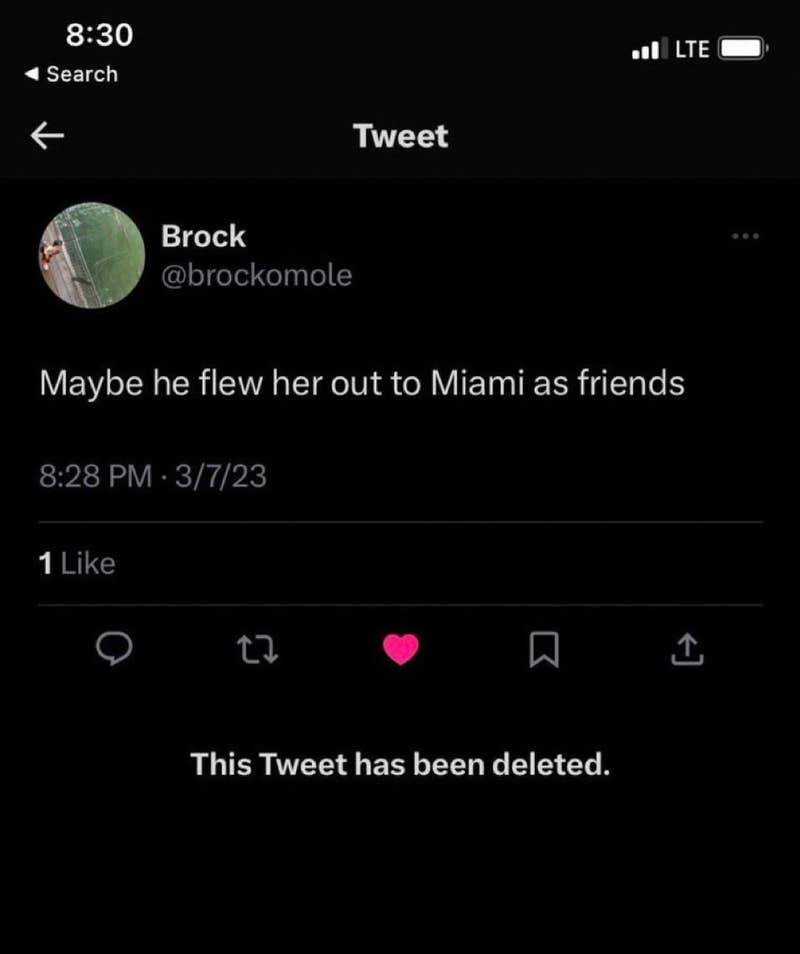Image resolution: width=800 pixels, height=954 pixels.
Task: Open the @brockomole handle
Action: click(256, 275)
